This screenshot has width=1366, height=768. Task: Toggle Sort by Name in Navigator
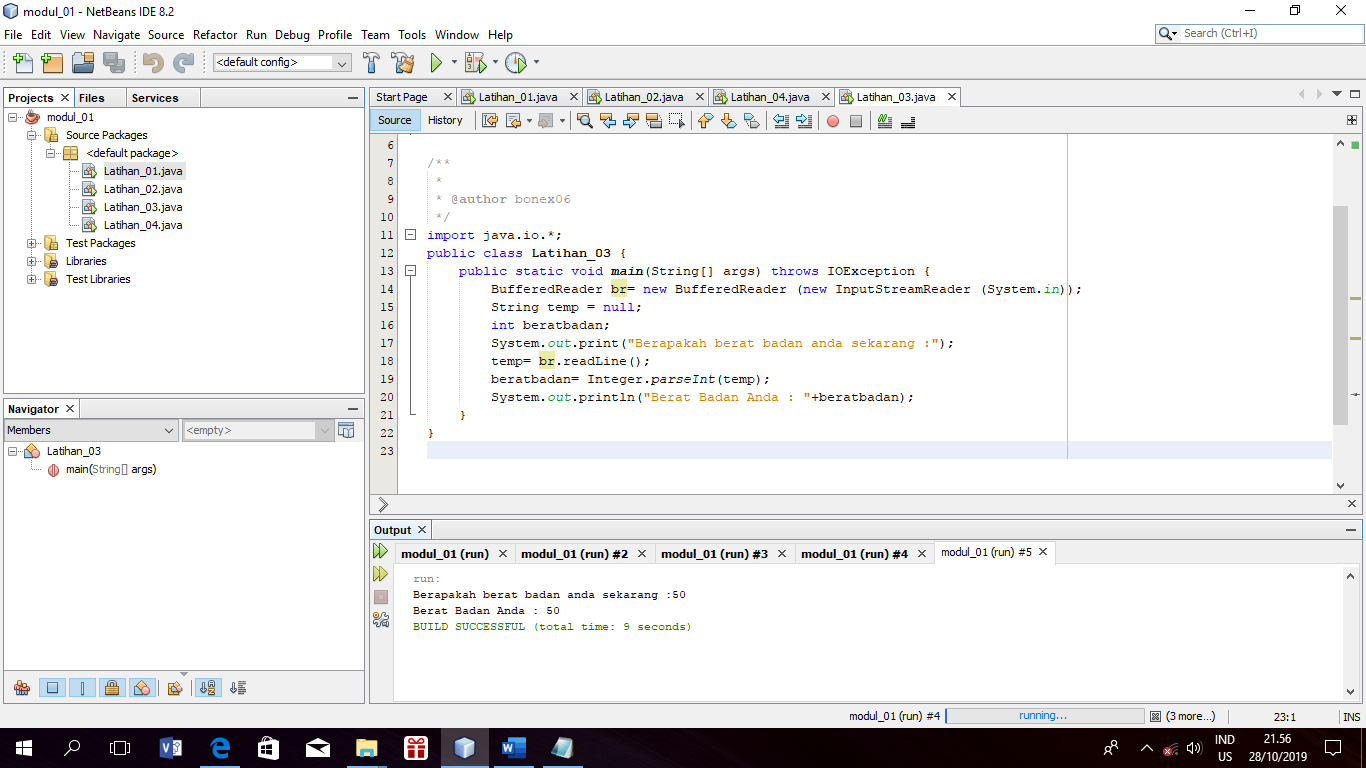pyautogui.click(x=208, y=688)
